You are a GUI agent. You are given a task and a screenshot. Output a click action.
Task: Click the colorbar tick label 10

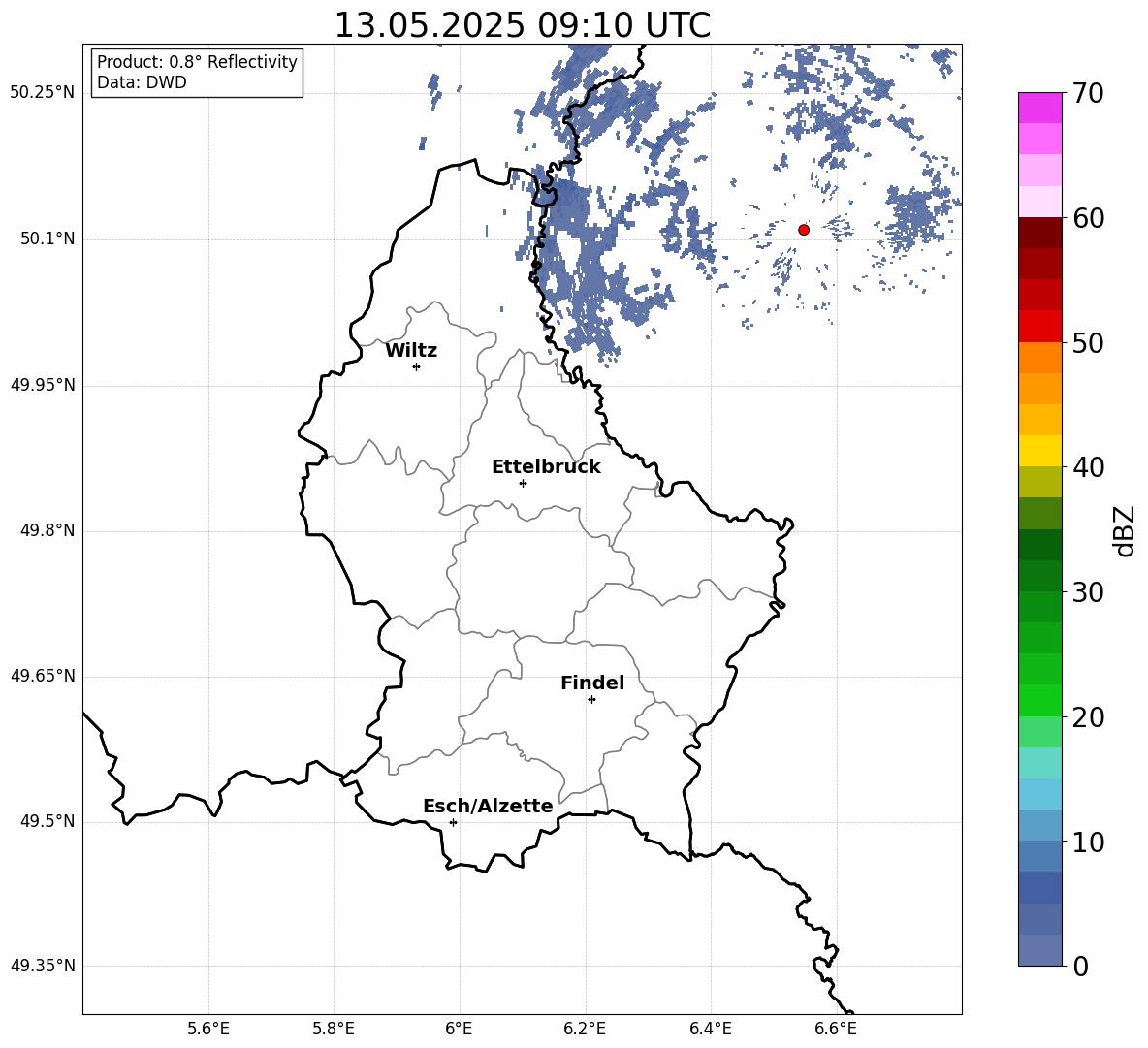(x=1088, y=842)
